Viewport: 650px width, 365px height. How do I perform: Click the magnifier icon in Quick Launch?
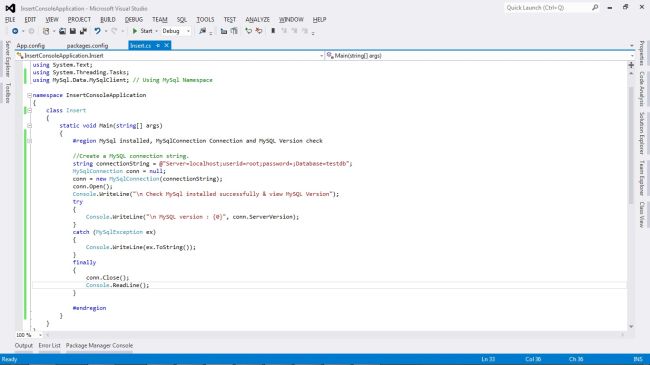pyautogui.click(x=595, y=7)
